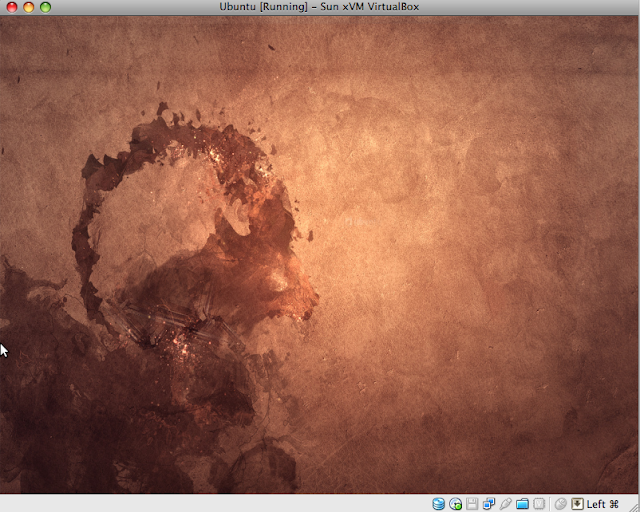Click the USB devices icon

point(505,504)
